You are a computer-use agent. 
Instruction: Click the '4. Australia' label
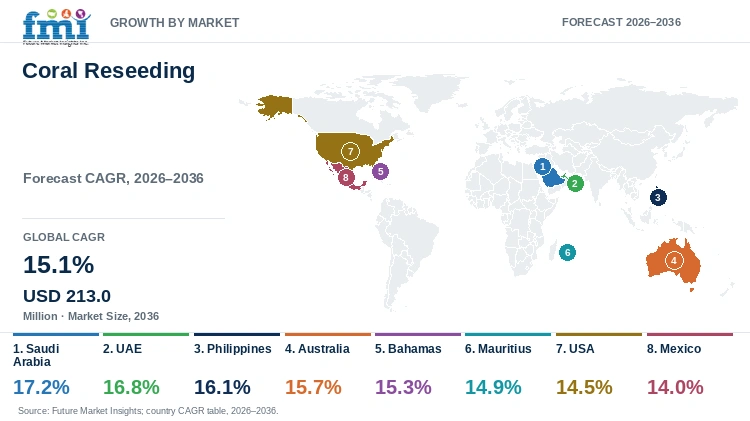click(x=317, y=349)
